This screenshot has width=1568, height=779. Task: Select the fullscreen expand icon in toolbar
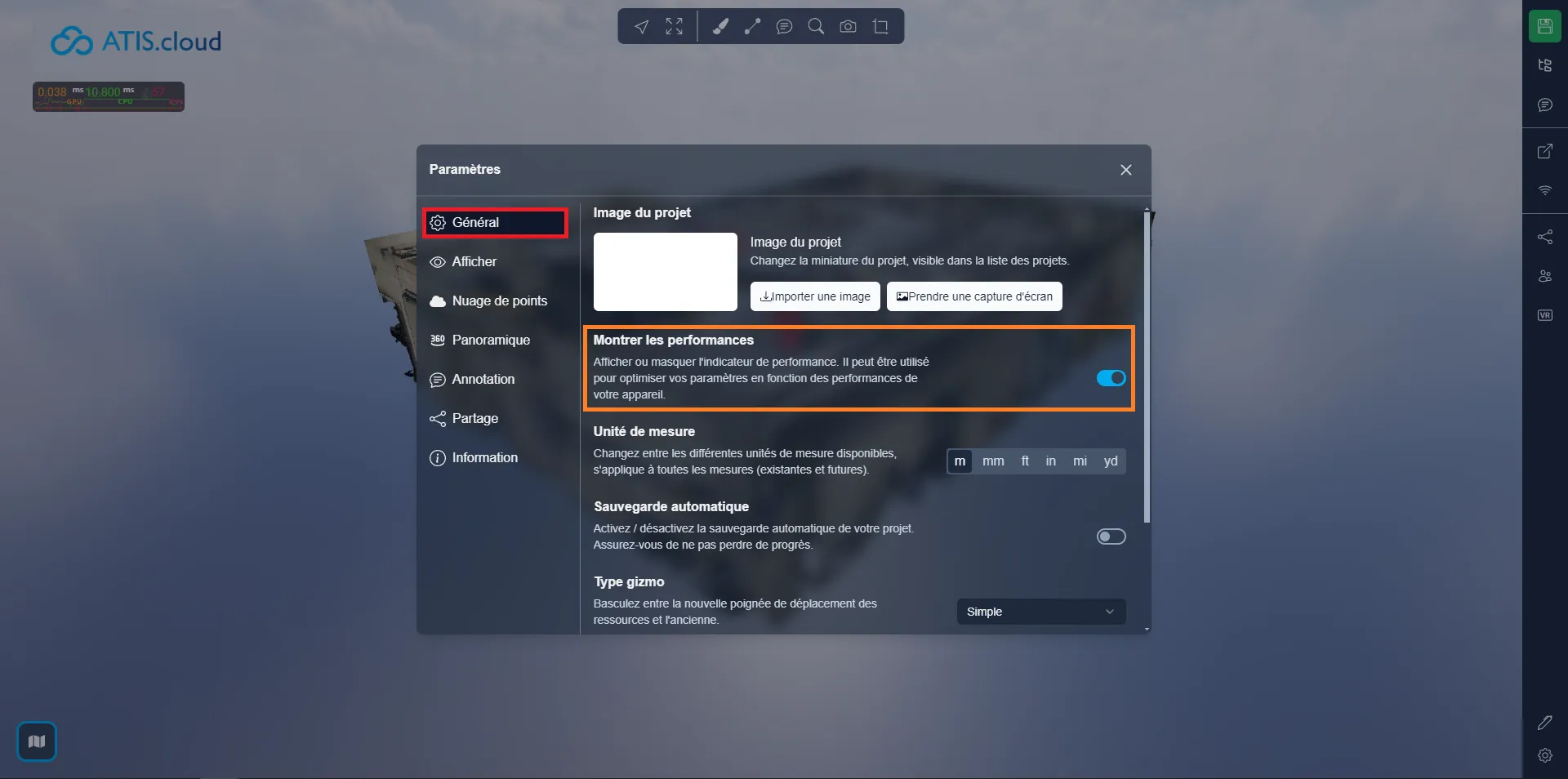click(x=674, y=27)
